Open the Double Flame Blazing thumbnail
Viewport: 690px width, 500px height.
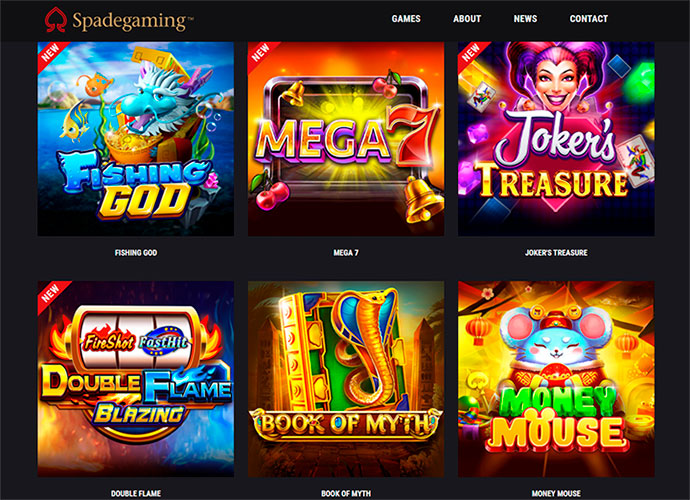[x=136, y=379]
